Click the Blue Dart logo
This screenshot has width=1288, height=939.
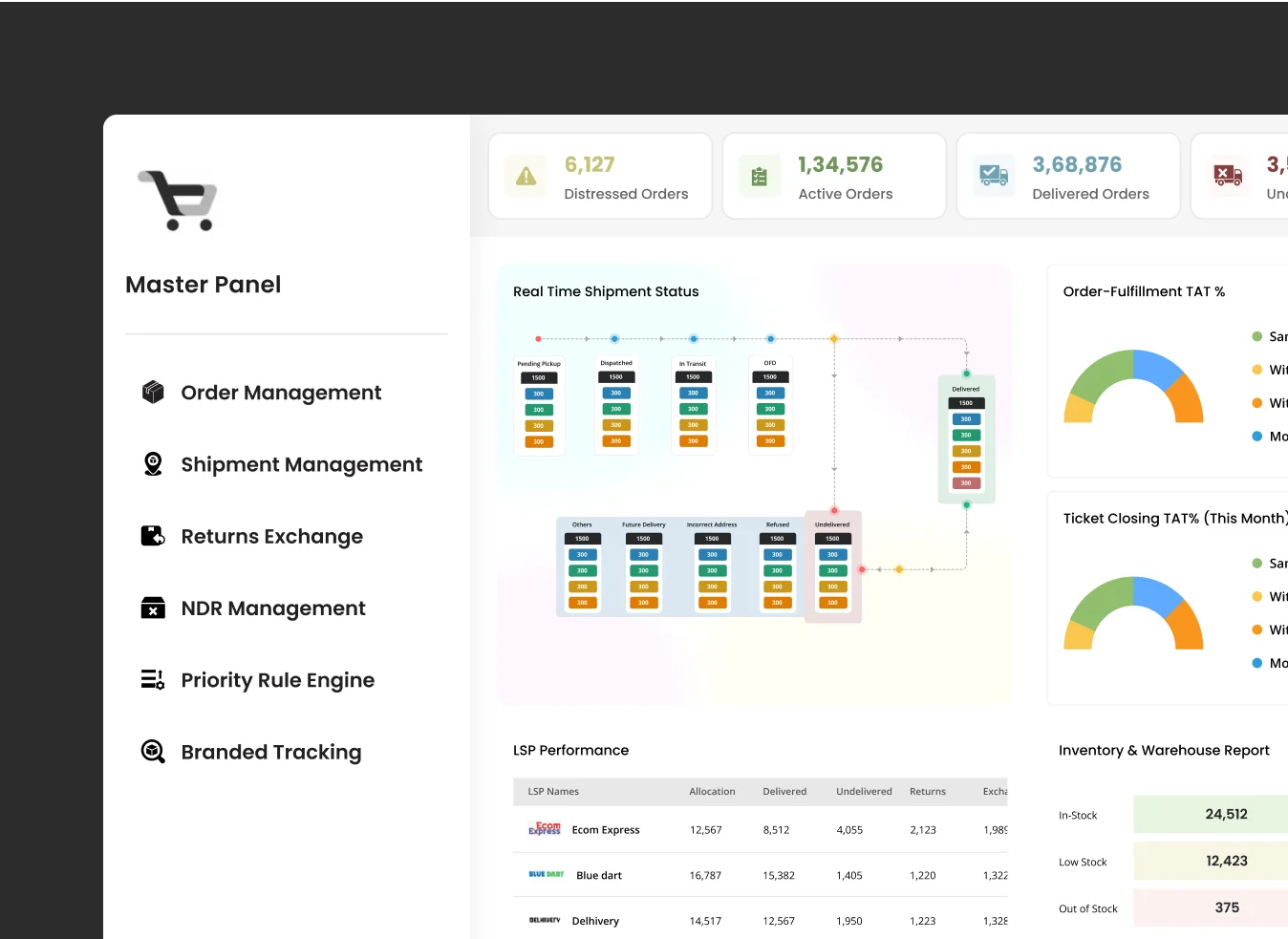(x=547, y=874)
